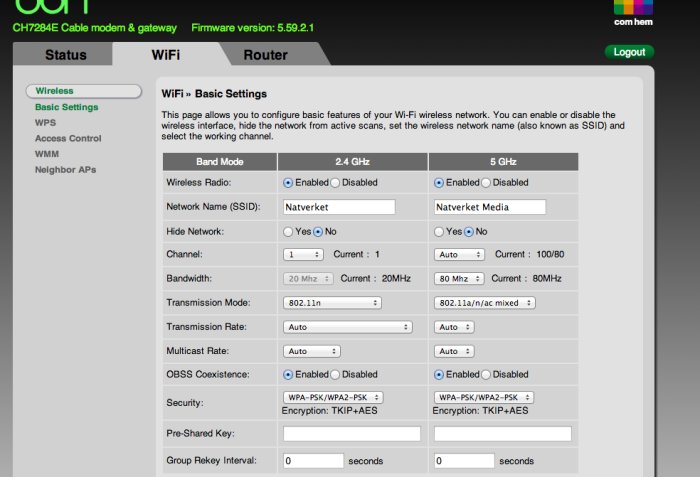
Task: Open the 5 GHz Transmission Rate dropdown
Action: pyautogui.click(x=454, y=327)
